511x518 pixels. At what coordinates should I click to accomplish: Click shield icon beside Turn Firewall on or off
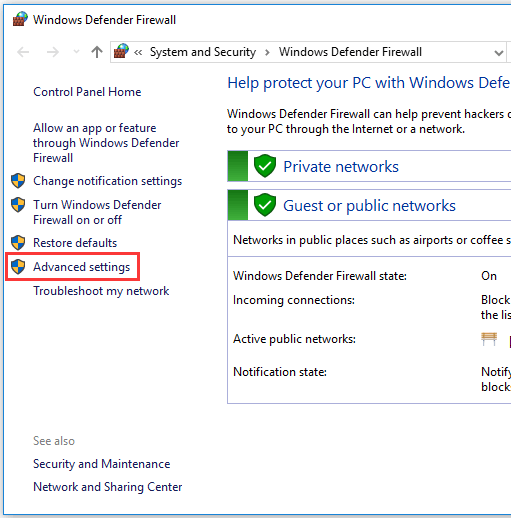[x=18, y=205]
